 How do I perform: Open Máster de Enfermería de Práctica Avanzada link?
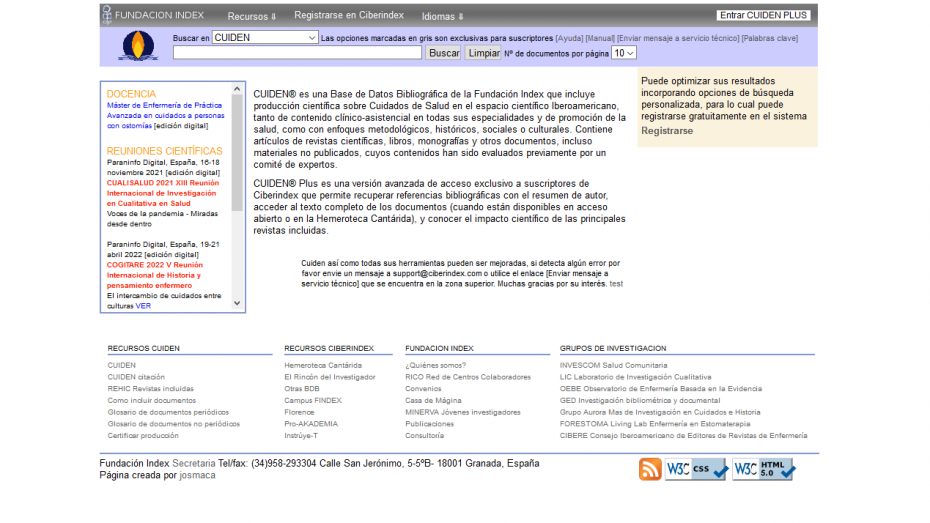165,116
